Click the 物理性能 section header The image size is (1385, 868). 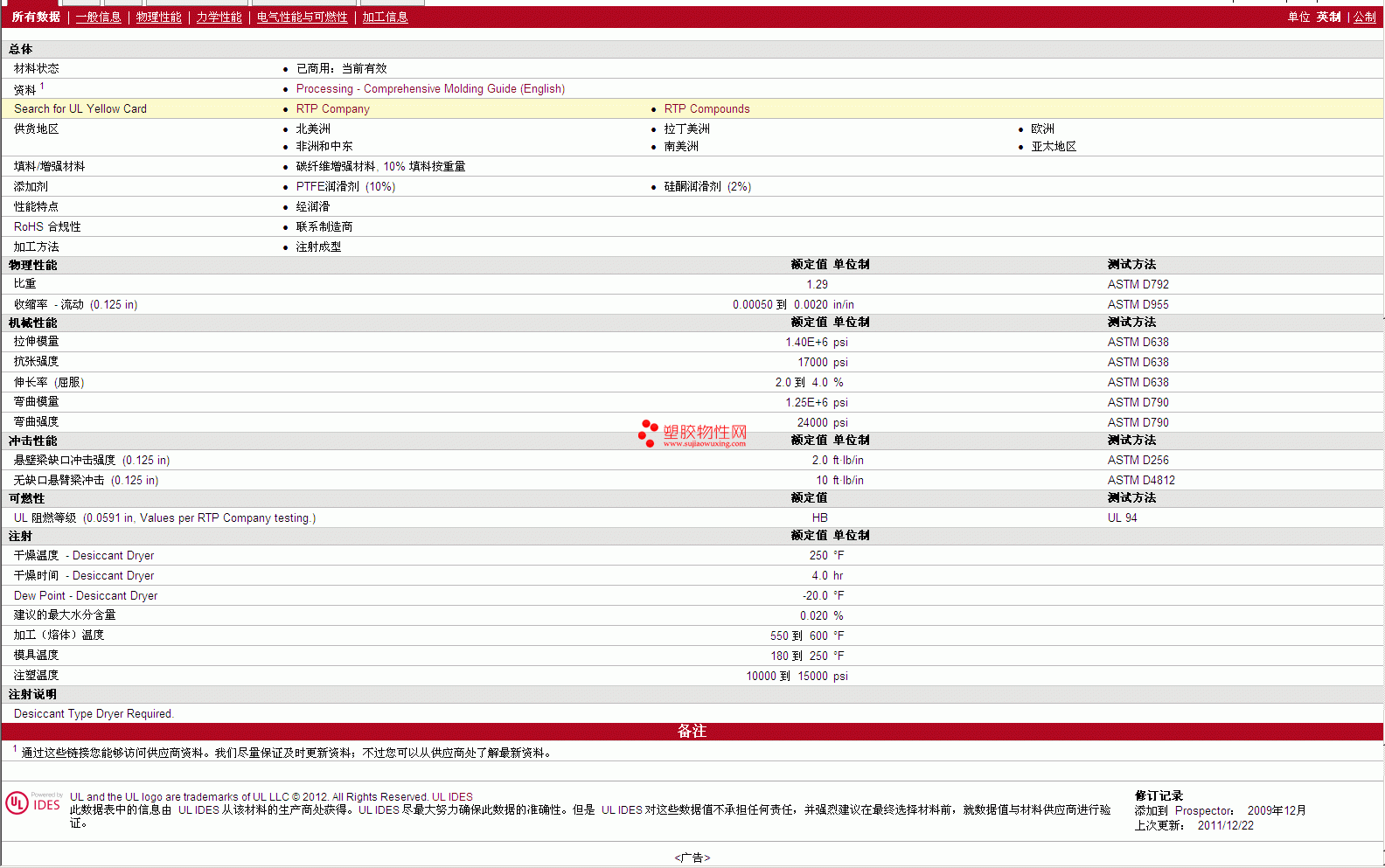pyautogui.click(x=33, y=265)
